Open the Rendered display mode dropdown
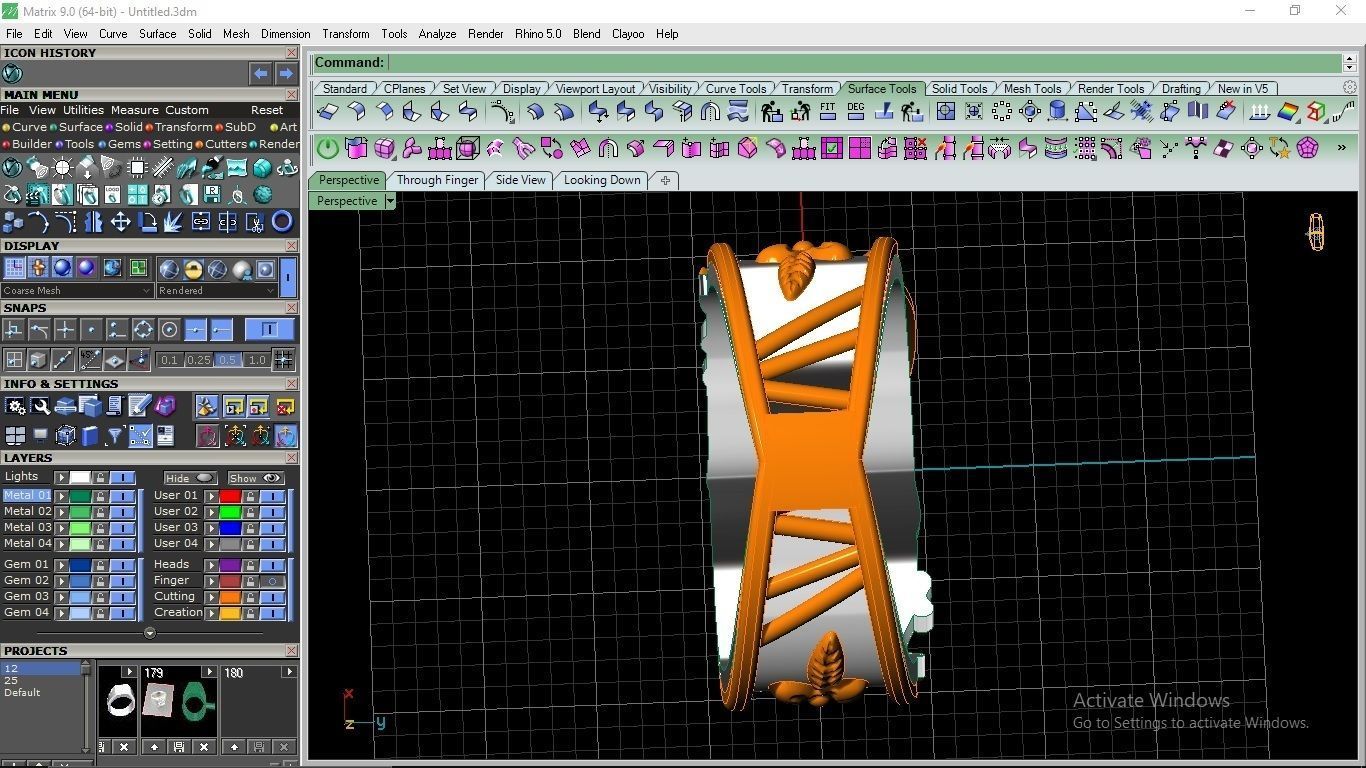The height and width of the screenshot is (768, 1366). click(216, 291)
